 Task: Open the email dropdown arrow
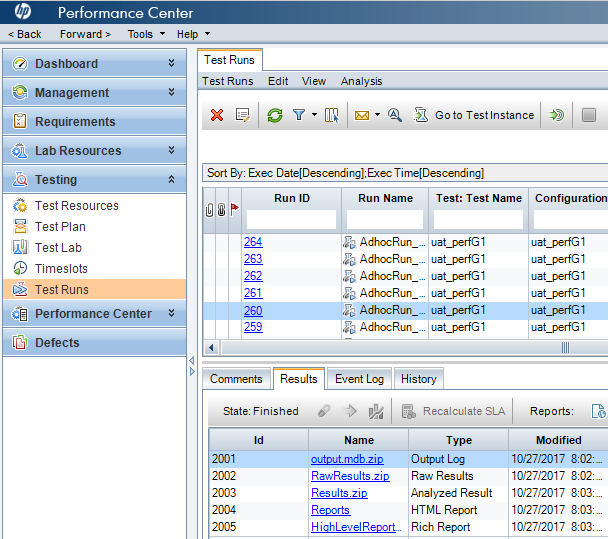point(377,115)
